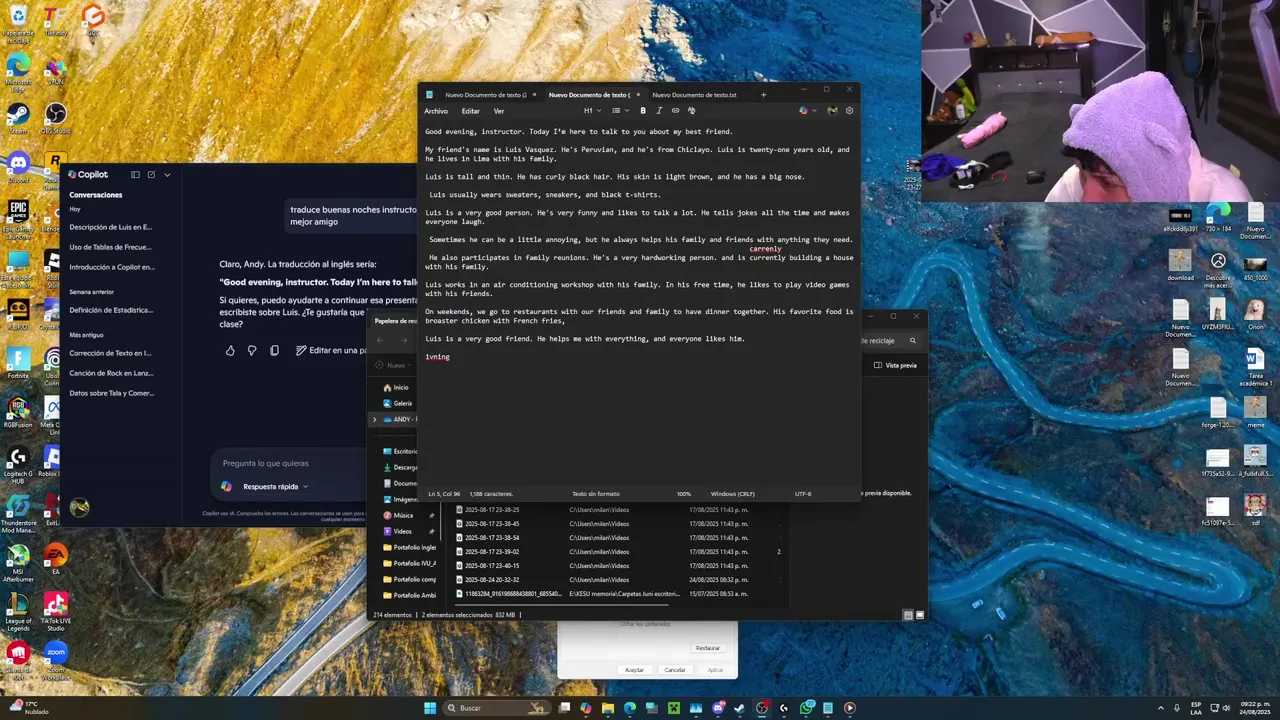The image size is (1280, 720).
Task: Expand Copilot header chevron
Action: [167, 175]
